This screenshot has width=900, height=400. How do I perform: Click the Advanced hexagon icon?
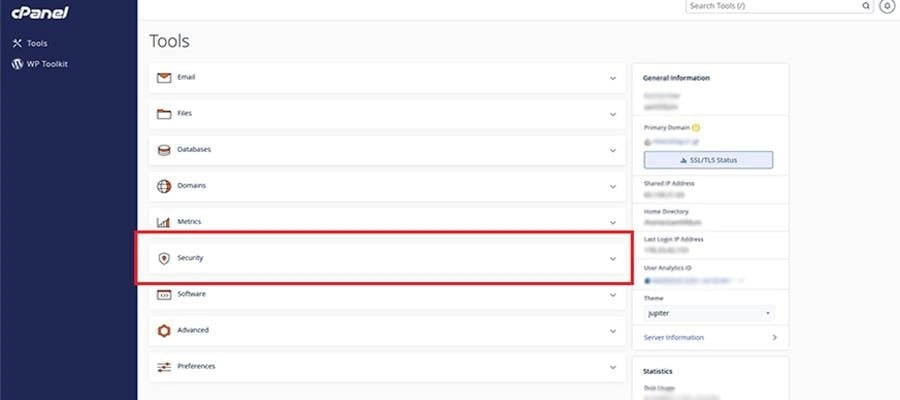(x=164, y=330)
